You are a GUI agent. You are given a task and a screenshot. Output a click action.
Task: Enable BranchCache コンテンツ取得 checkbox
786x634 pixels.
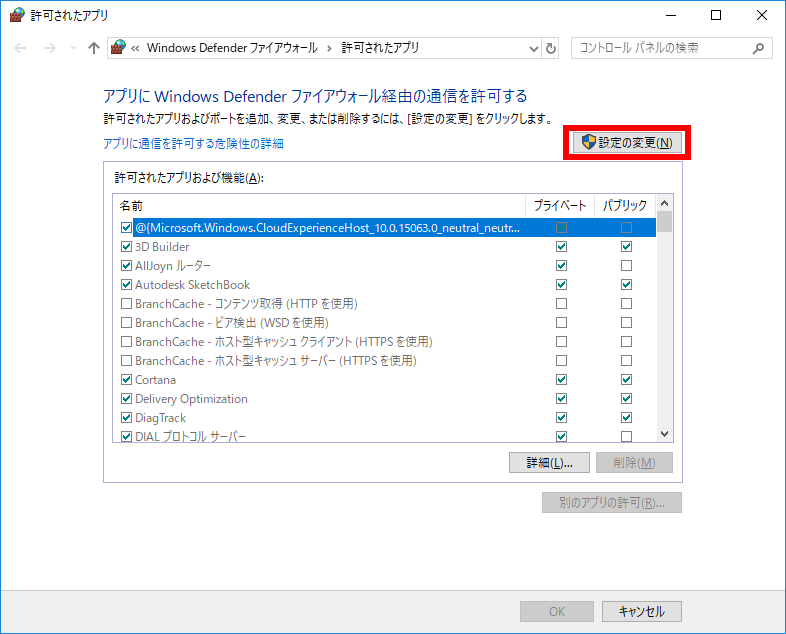tap(126, 304)
